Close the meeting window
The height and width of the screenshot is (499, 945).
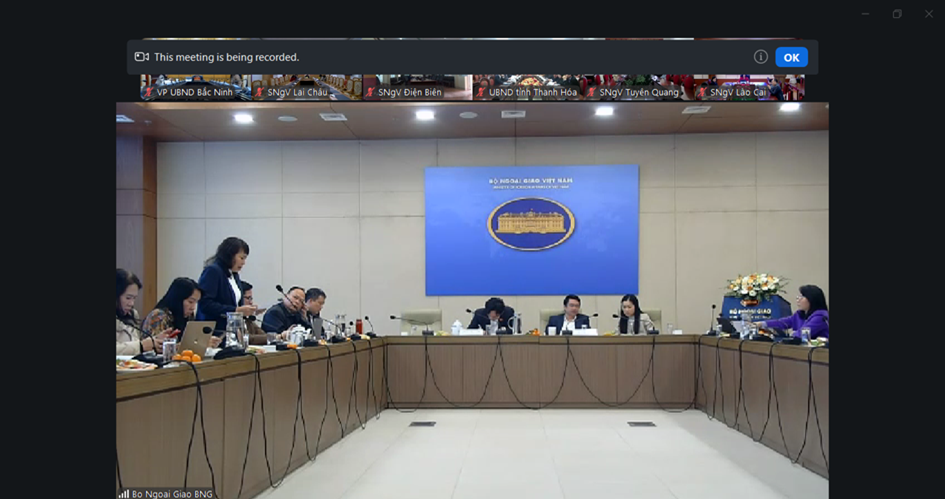coord(928,14)
